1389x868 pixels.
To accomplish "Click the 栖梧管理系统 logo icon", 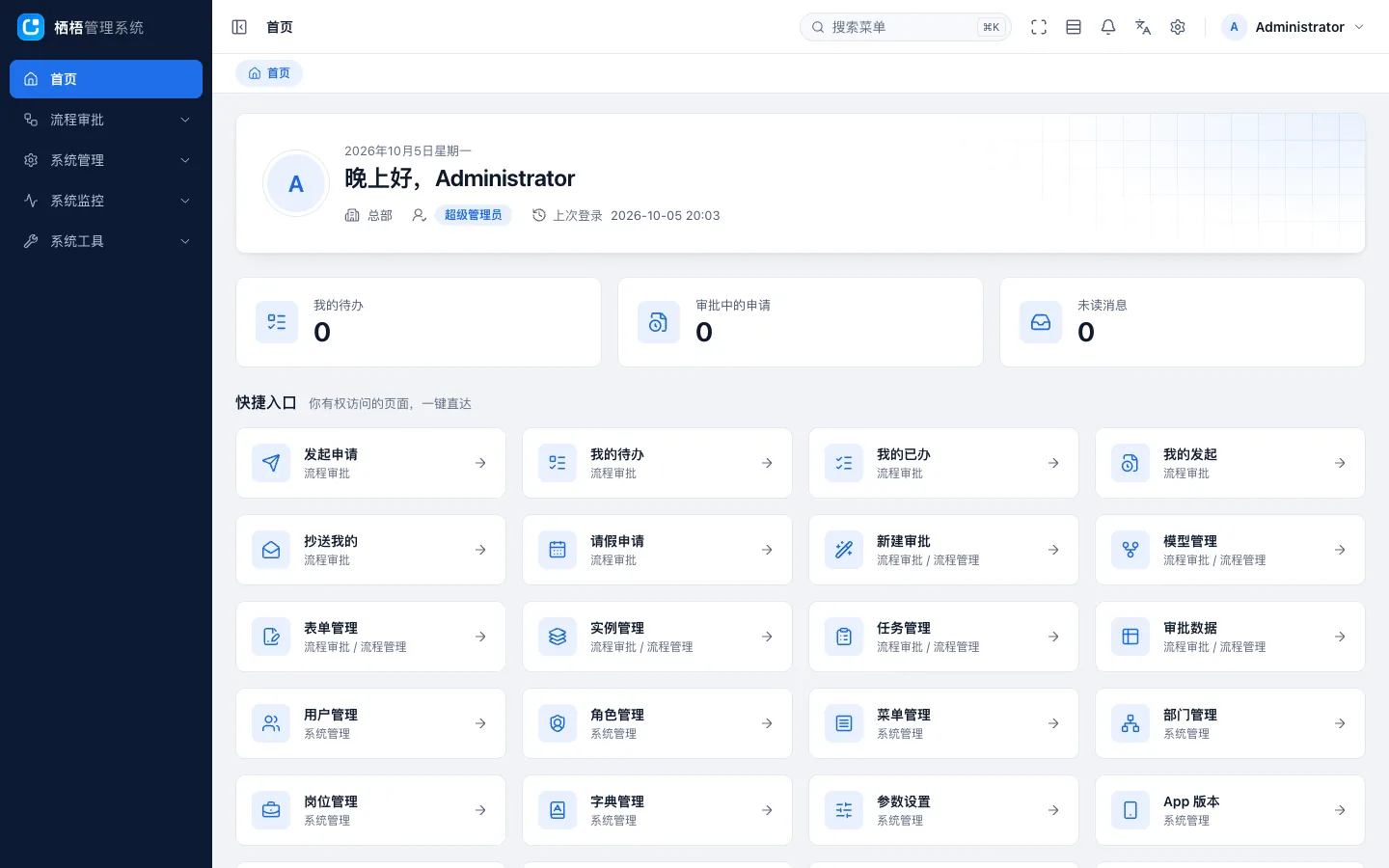I will pyautogui.click(x=31, y=27).
